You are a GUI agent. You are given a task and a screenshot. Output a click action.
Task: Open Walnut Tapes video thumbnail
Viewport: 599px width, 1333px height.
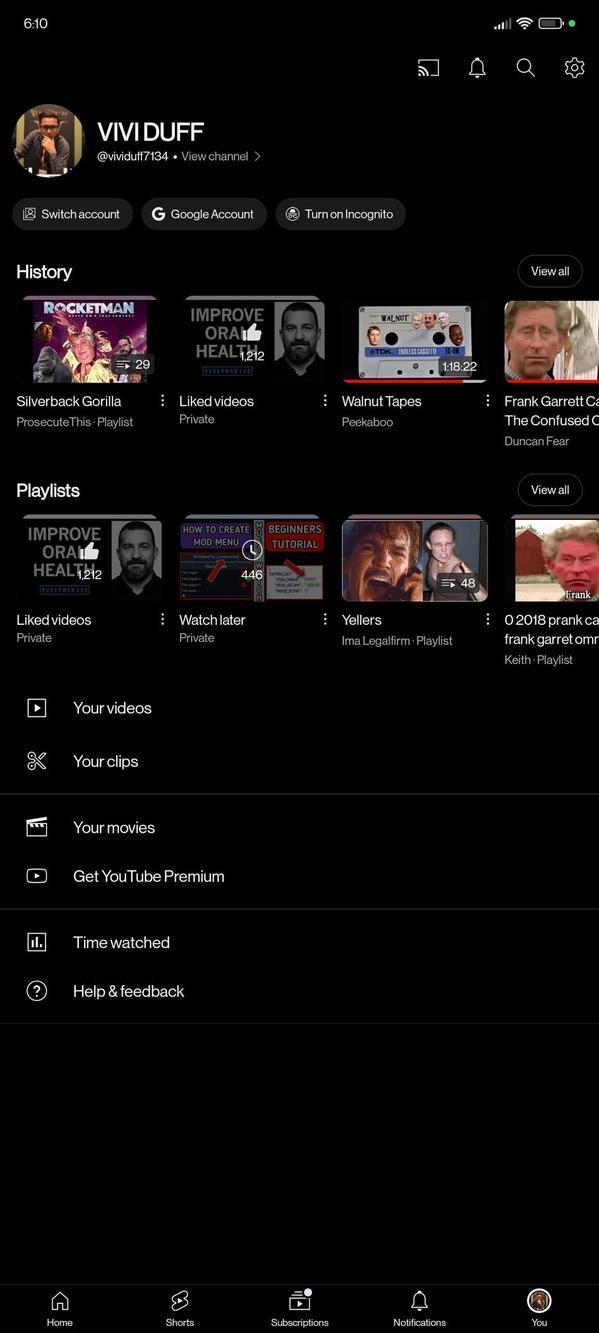click(415, 340)
